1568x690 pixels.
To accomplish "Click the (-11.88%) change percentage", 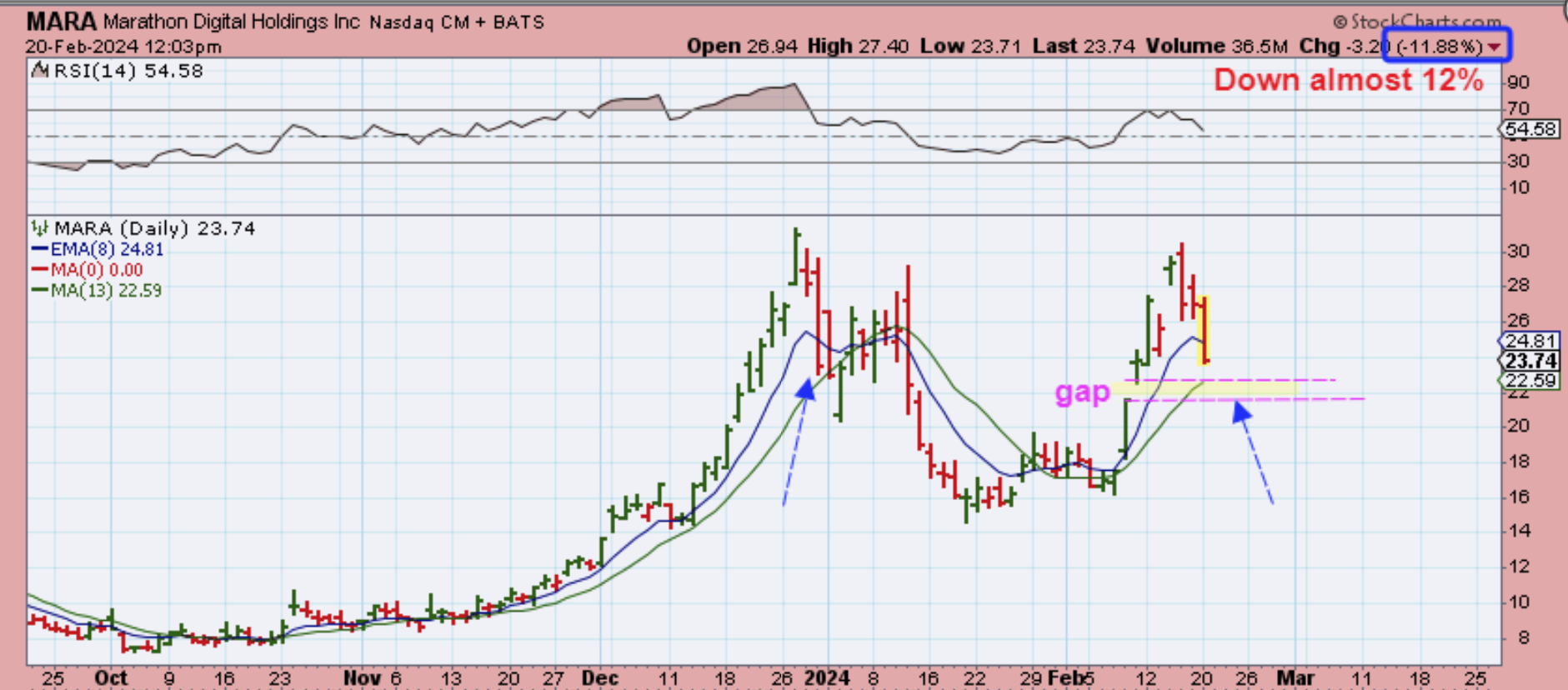I will pyautogui.click(x=1440, y=47).
